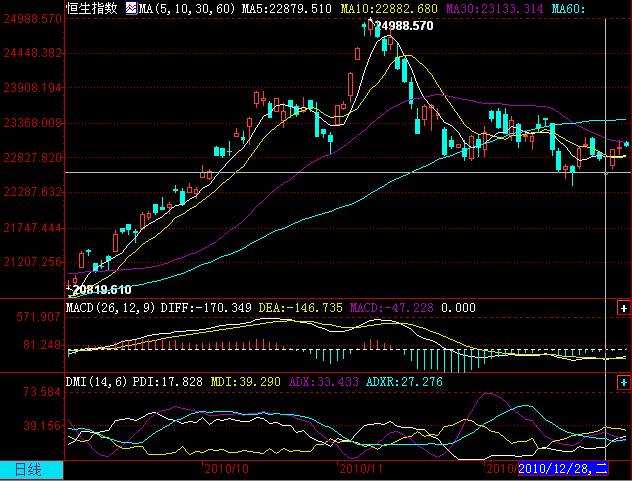Click the highlighted 2010/12/28 date label
This screenshot has height=481, width=632.
(563, 469)
